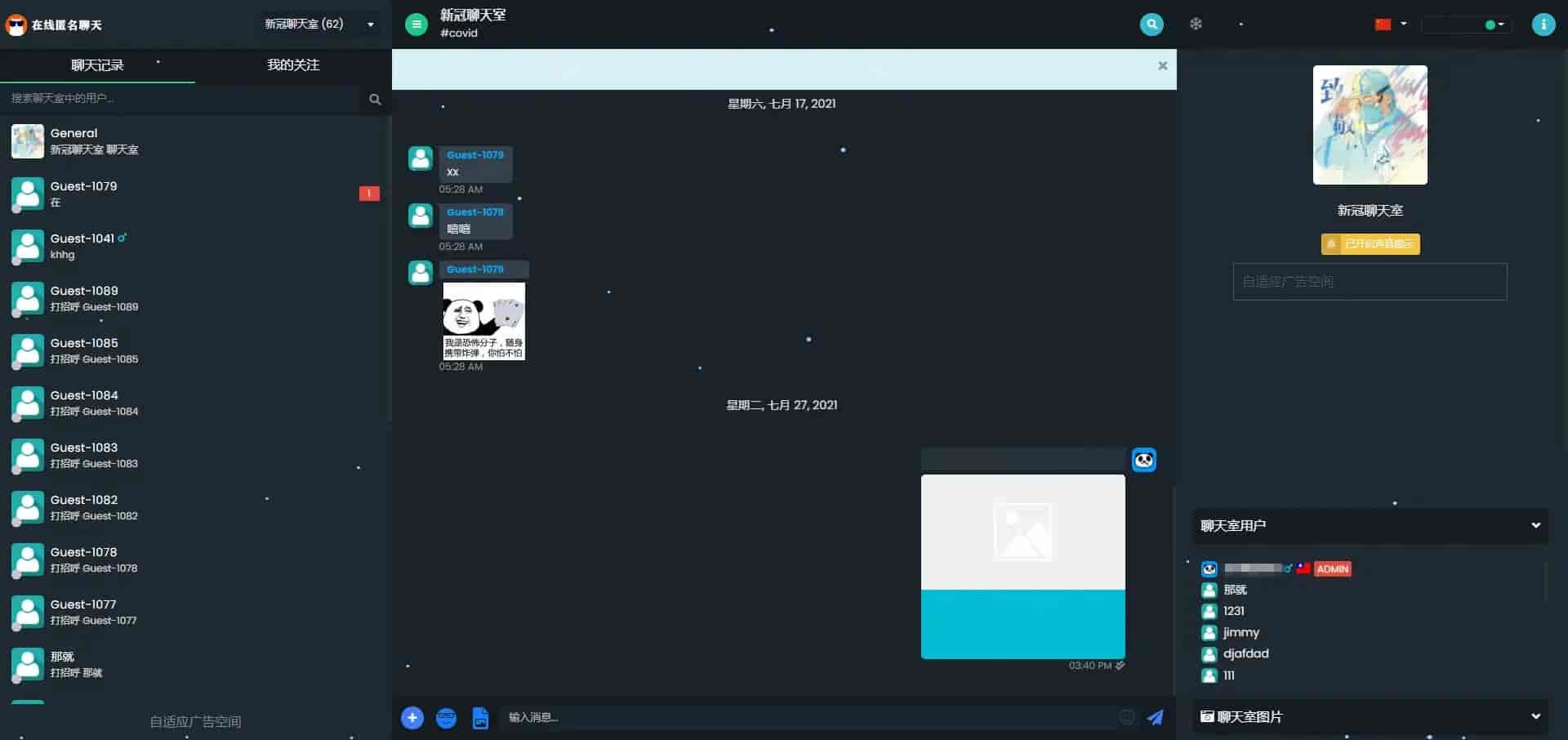The width and height of the screenshot is (1568, 740).
Task: Click the 在线匿名聊天 site logo
Action: coord(54,25)
